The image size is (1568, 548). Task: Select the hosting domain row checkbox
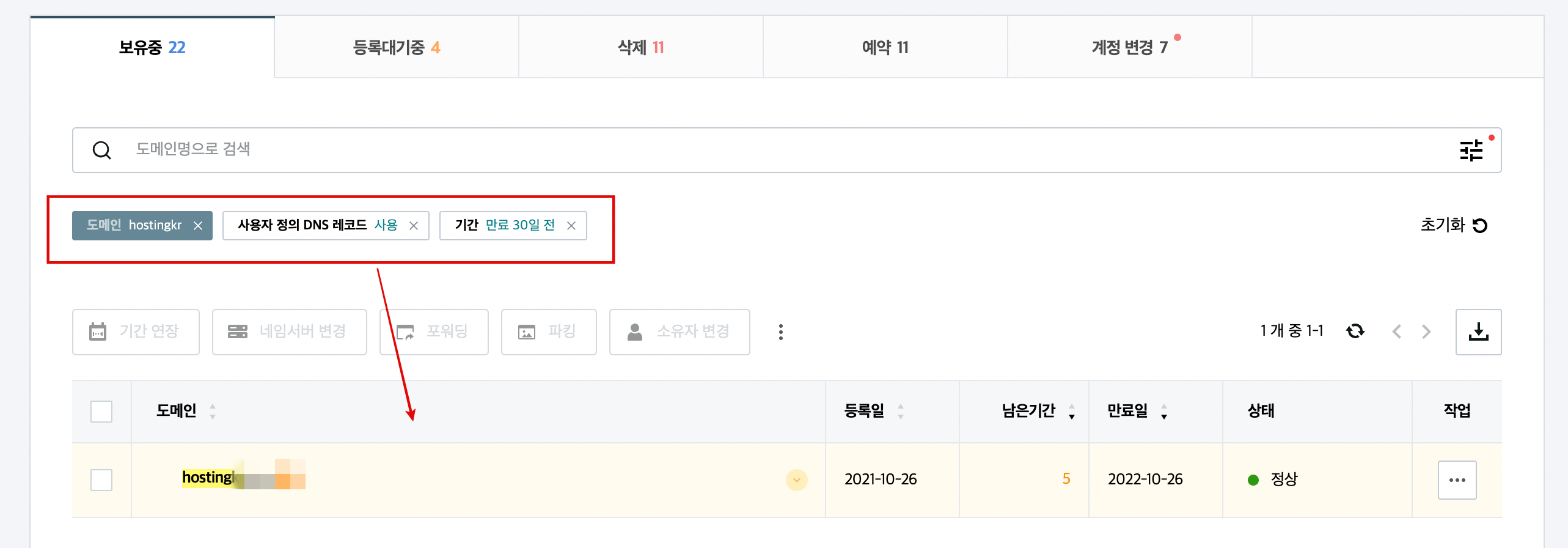coord(101,480)
